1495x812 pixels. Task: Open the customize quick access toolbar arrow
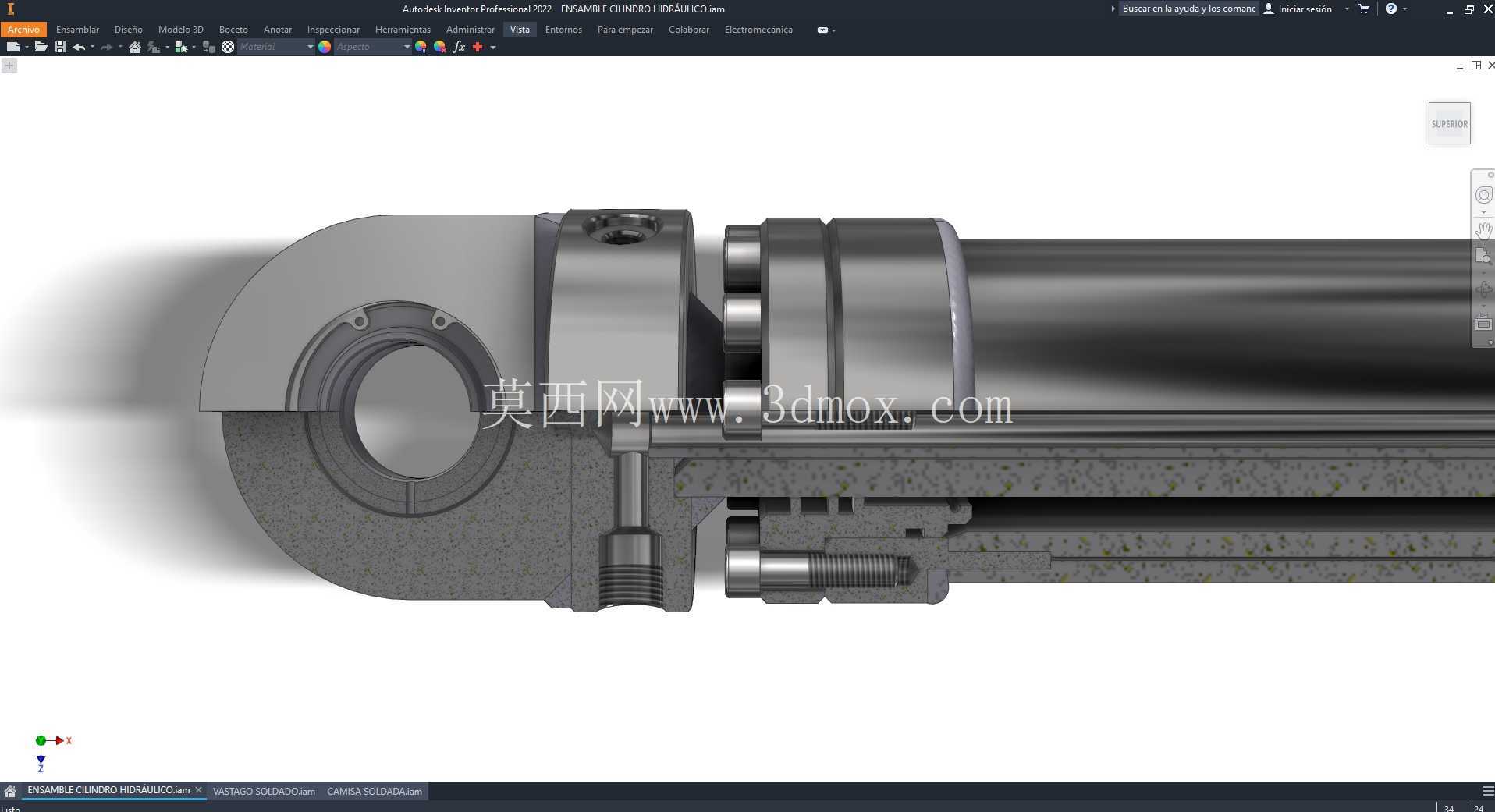(x=492, y=47)
